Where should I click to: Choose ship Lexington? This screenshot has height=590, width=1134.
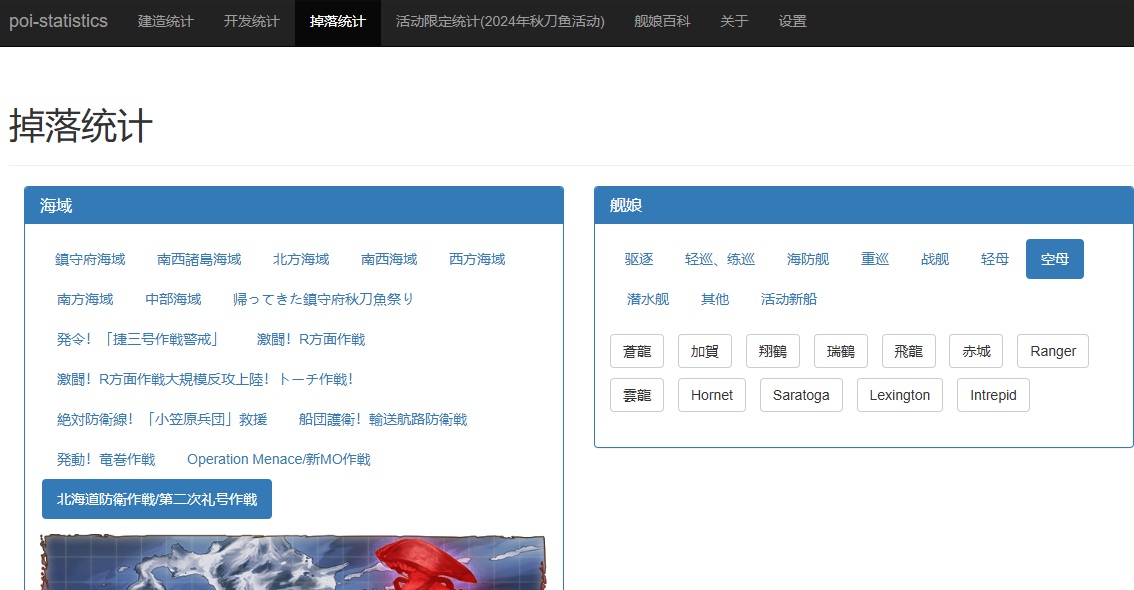coord(900,396)
